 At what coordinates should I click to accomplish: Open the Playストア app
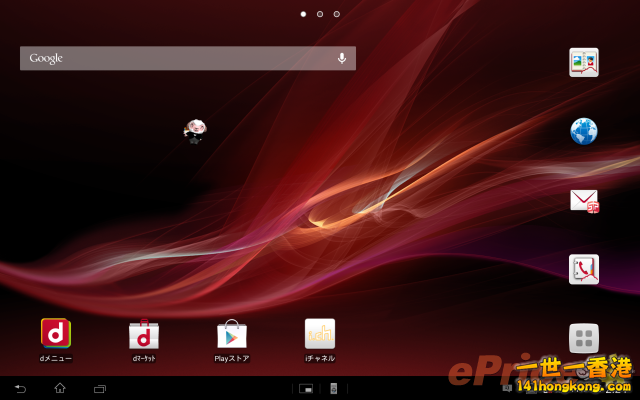point(232,333)
